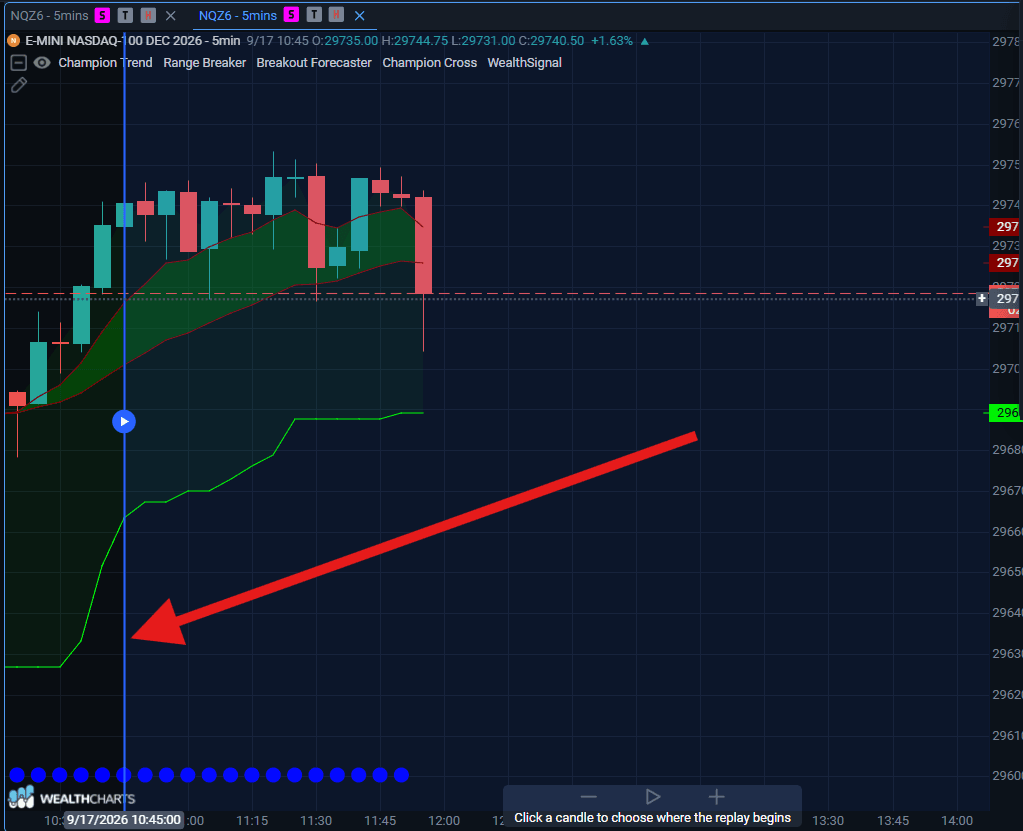1023x831 pixels.
Task: Close the inactive gray NQZ6 - 5mins tab
Action: click(170, 15)
